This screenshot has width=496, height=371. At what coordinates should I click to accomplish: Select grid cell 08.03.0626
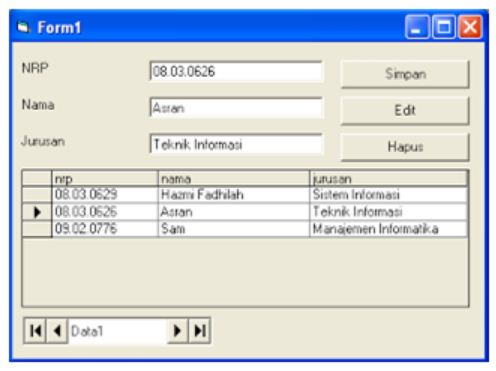(105, 212)
